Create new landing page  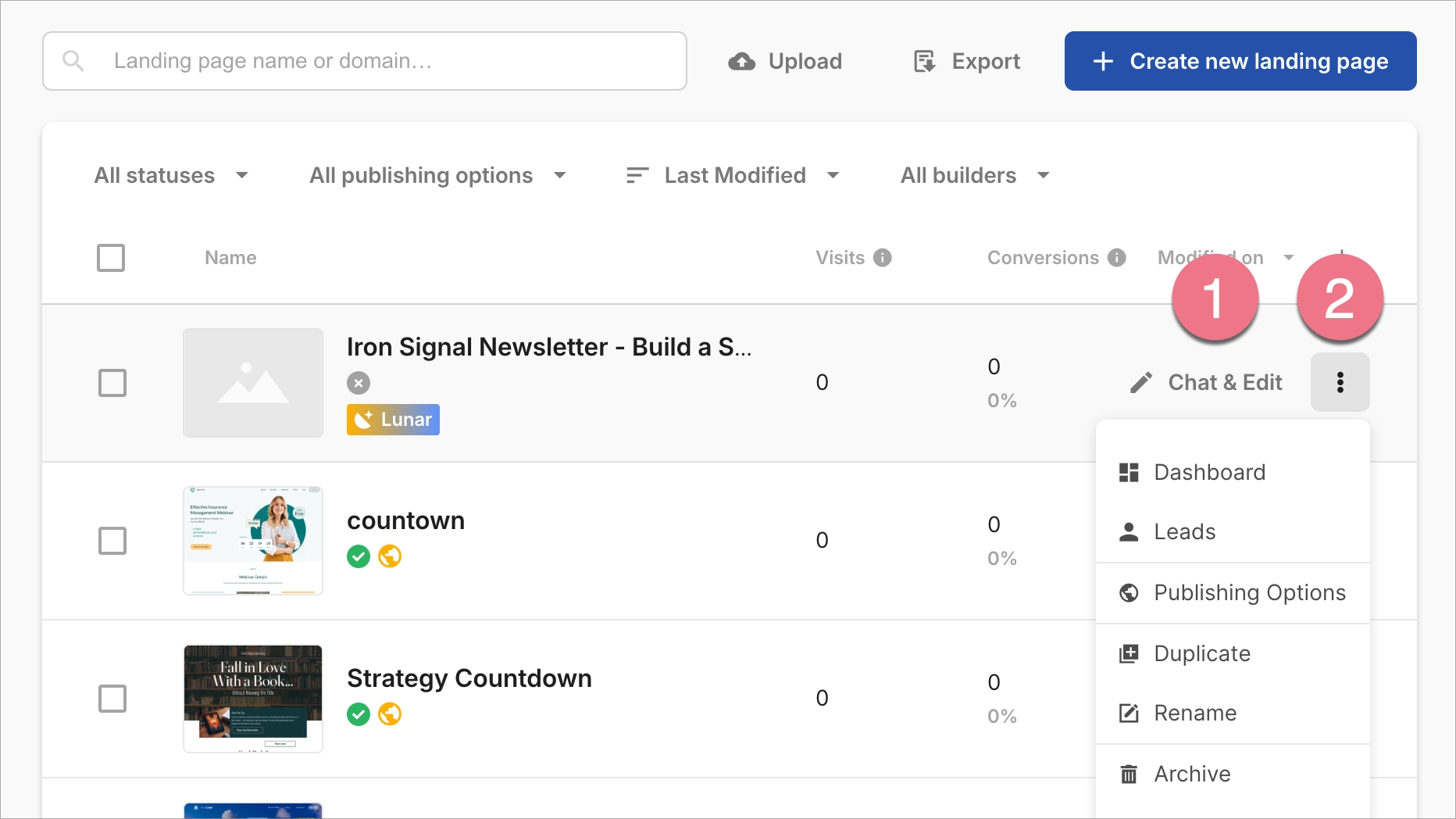[1240, 61]
